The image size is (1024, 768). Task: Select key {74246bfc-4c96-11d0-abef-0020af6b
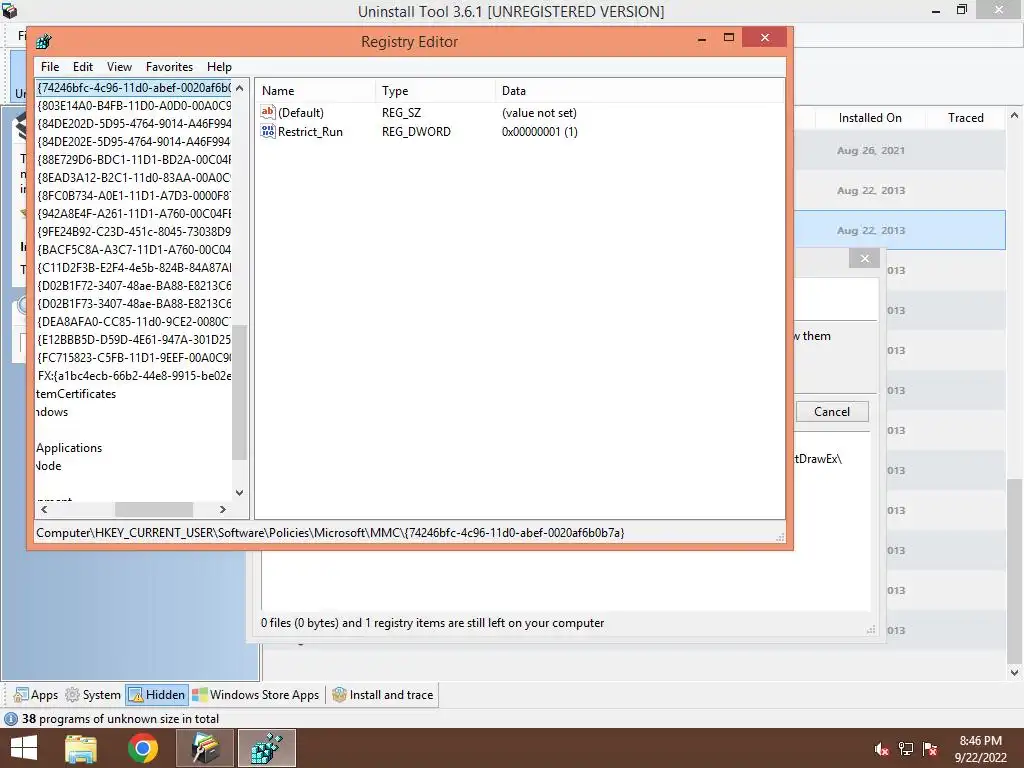(x=134, y=88)
